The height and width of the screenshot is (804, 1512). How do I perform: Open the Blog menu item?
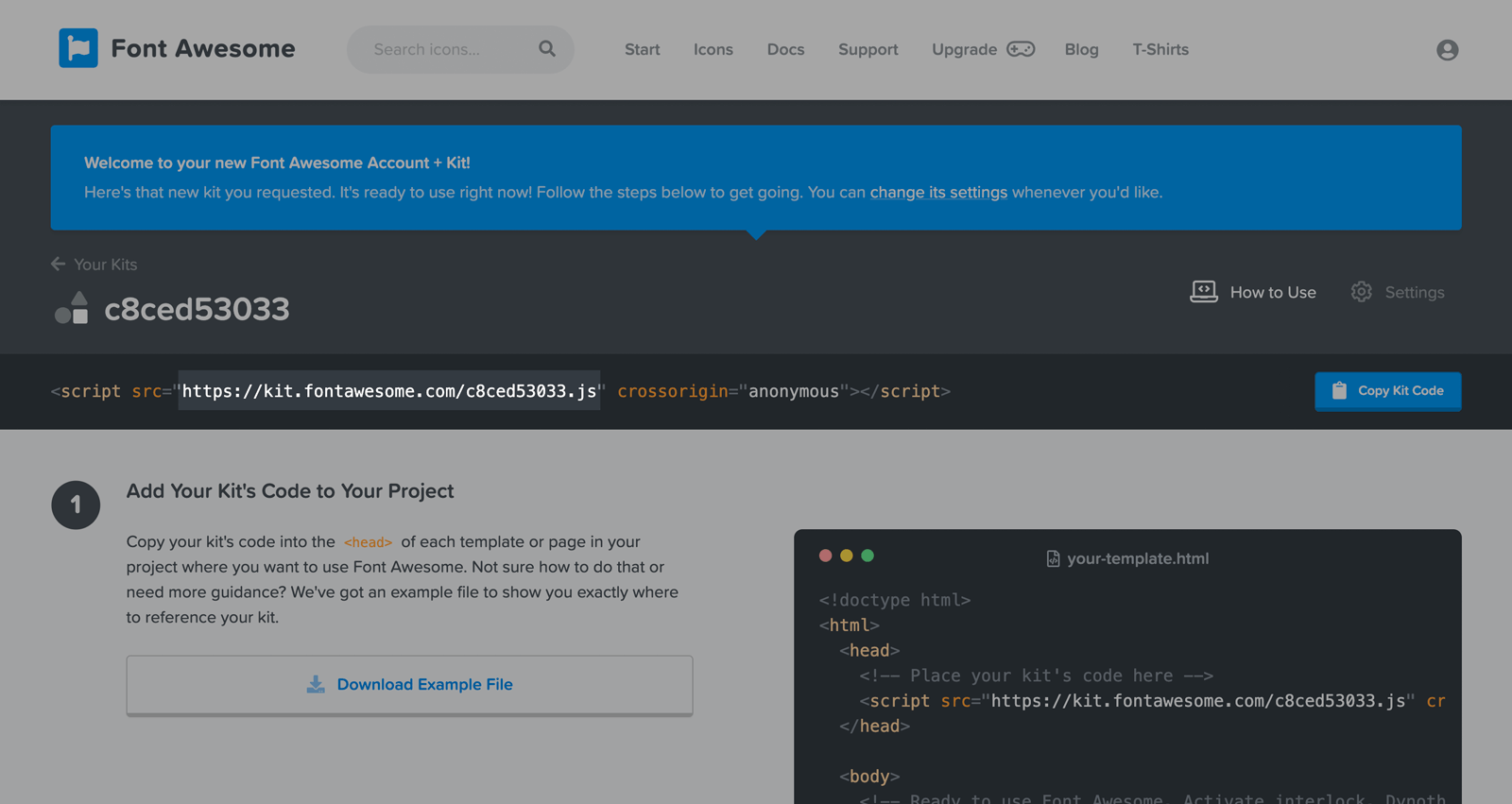coord(1081,49)
